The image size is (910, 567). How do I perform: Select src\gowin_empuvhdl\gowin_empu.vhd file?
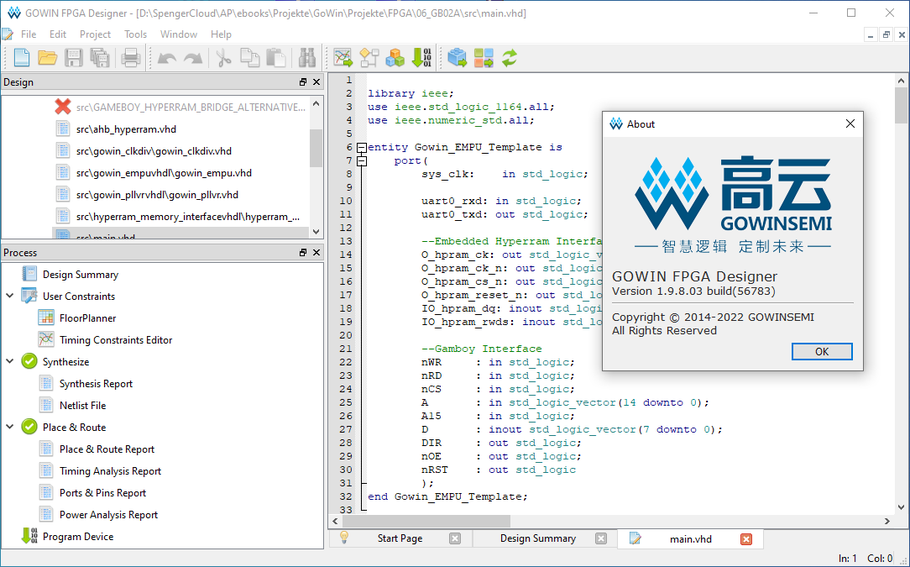[x=164, y=172]
